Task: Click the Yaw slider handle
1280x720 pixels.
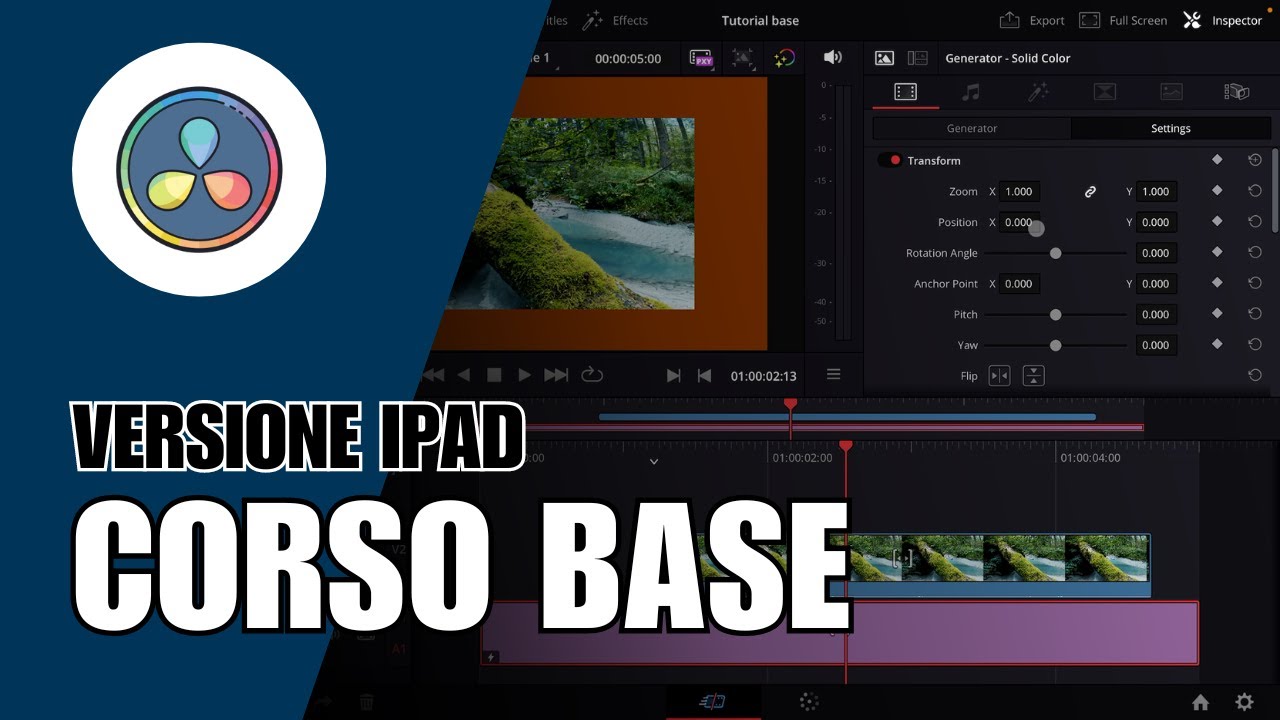Action: point(1055,345)
